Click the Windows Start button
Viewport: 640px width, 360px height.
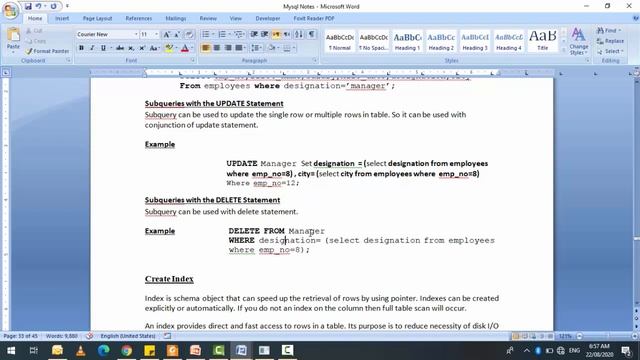(11, 350)
